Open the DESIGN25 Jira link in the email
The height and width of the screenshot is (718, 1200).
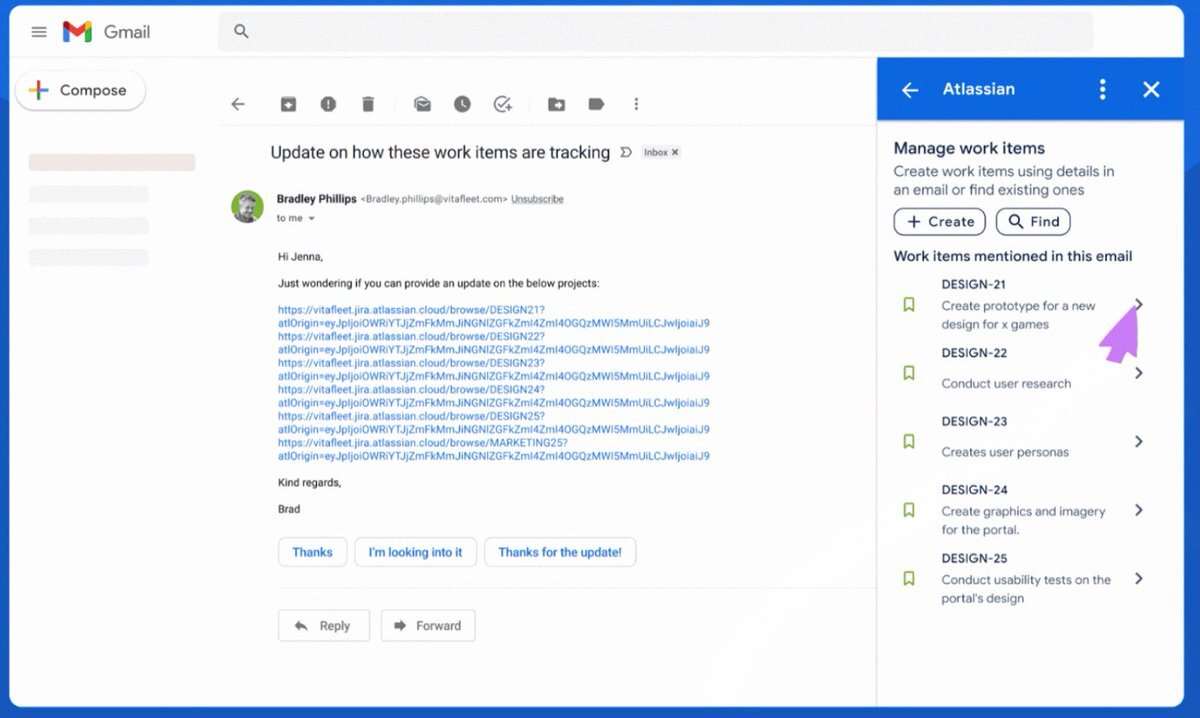pos(494,423)
